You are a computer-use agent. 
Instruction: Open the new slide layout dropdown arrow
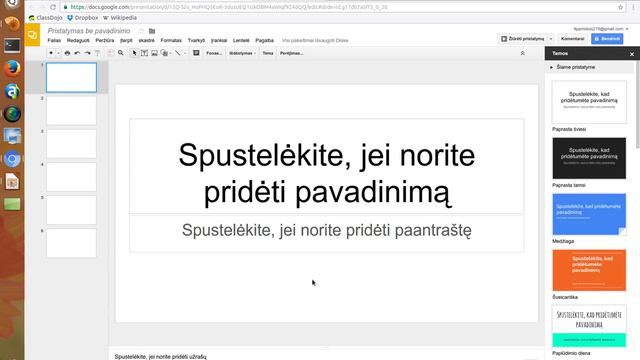[x=58, y=53]
